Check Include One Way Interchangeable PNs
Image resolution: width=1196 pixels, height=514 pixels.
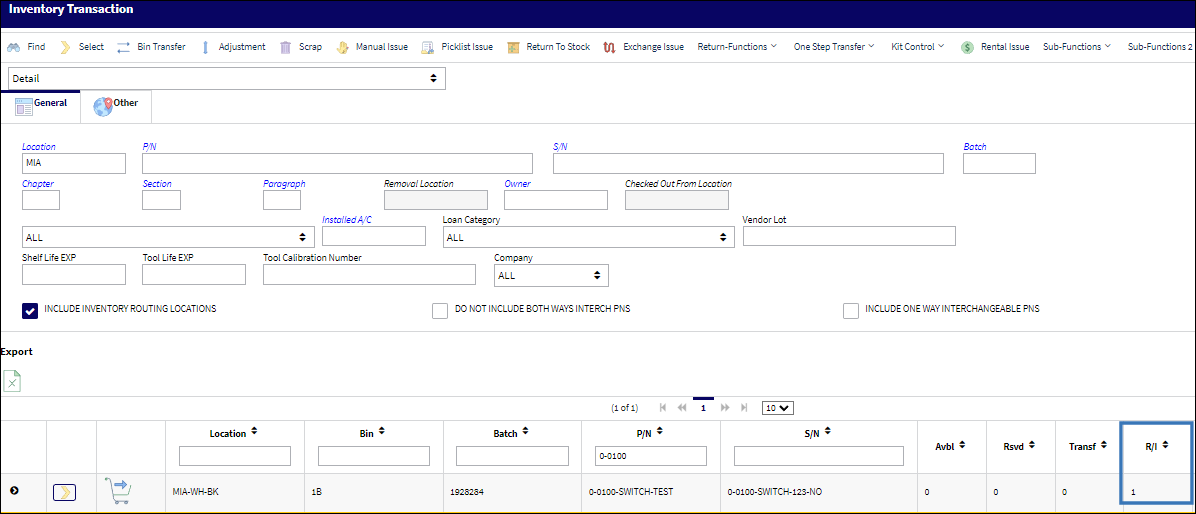(x=850, y=310)
